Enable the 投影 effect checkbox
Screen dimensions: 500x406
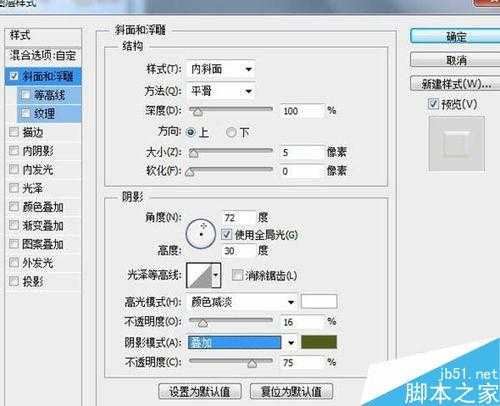click(x=14, y=281)
